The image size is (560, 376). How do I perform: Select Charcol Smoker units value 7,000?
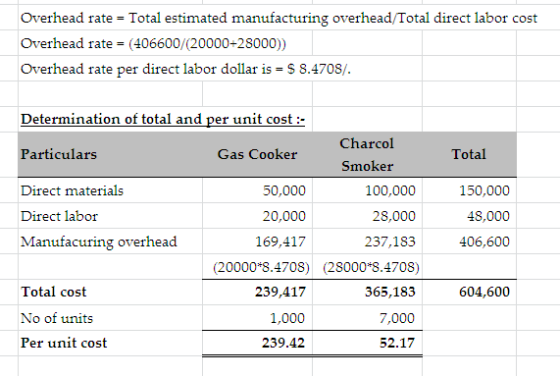tap(397, 318)
